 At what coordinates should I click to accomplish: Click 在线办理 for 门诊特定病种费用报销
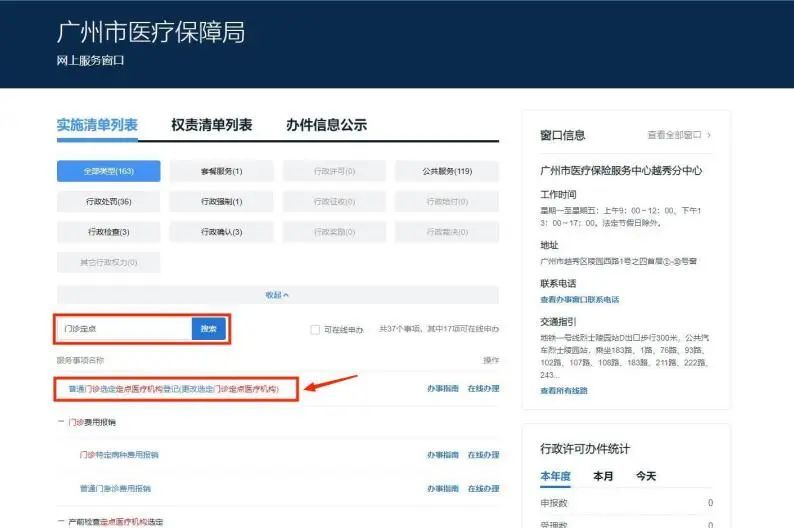coord(483,455)
